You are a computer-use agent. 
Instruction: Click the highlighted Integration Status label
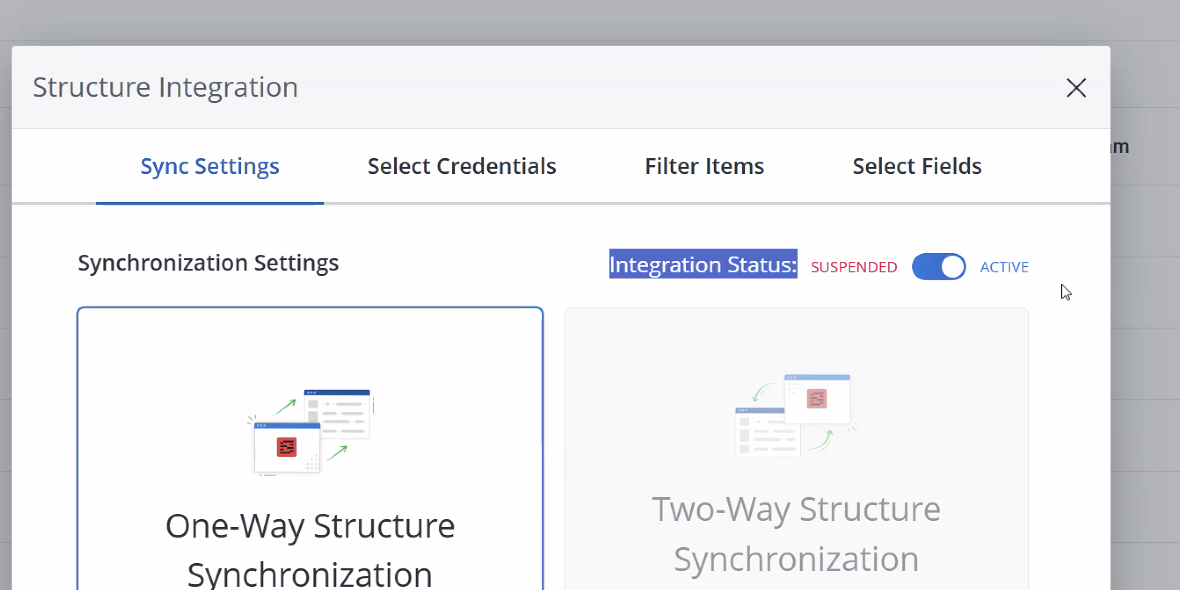coord(703,265)
